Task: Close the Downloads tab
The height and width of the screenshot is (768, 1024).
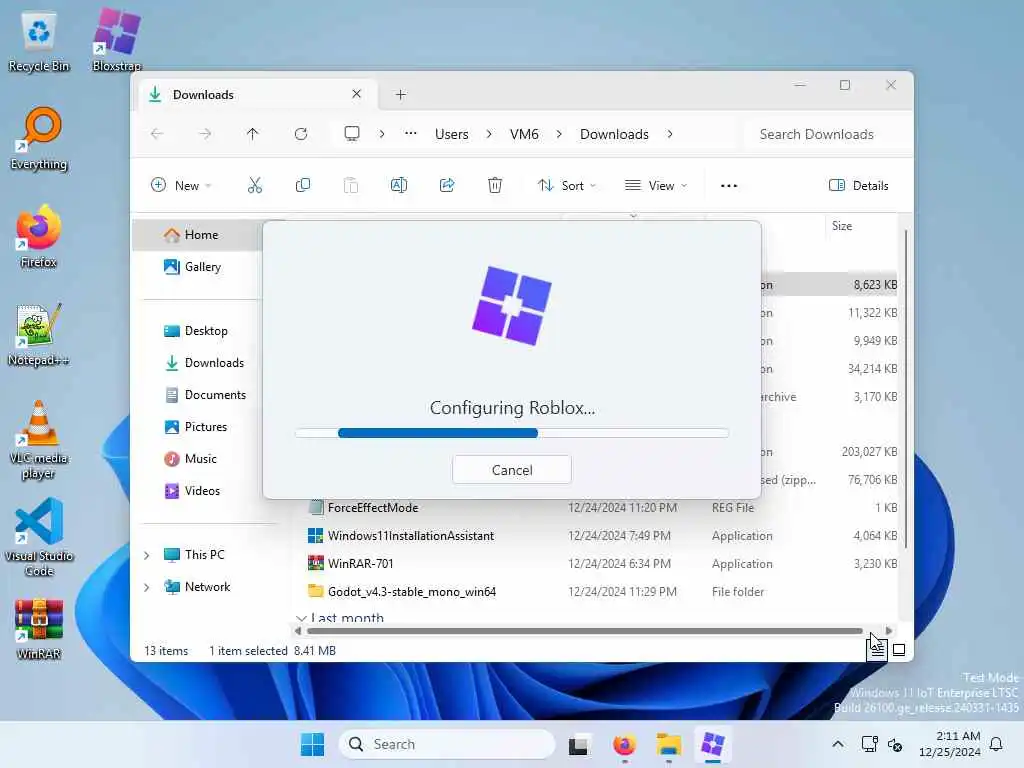Action: 357,94
